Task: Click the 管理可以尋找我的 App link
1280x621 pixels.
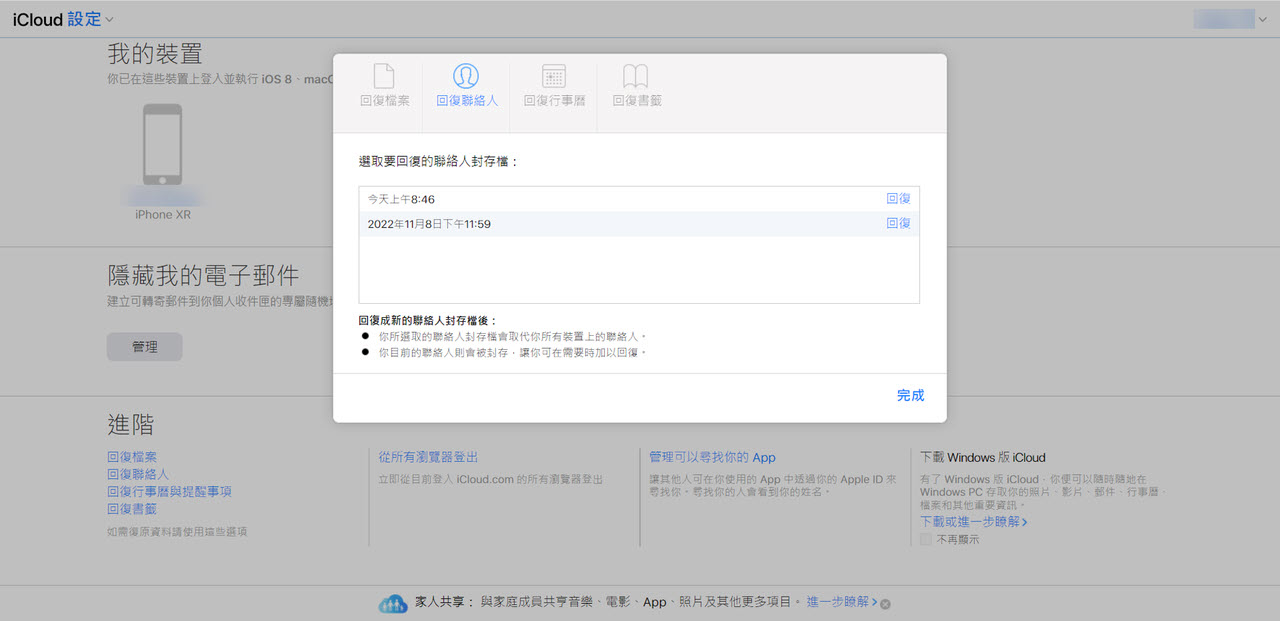Action: point(712,457)
